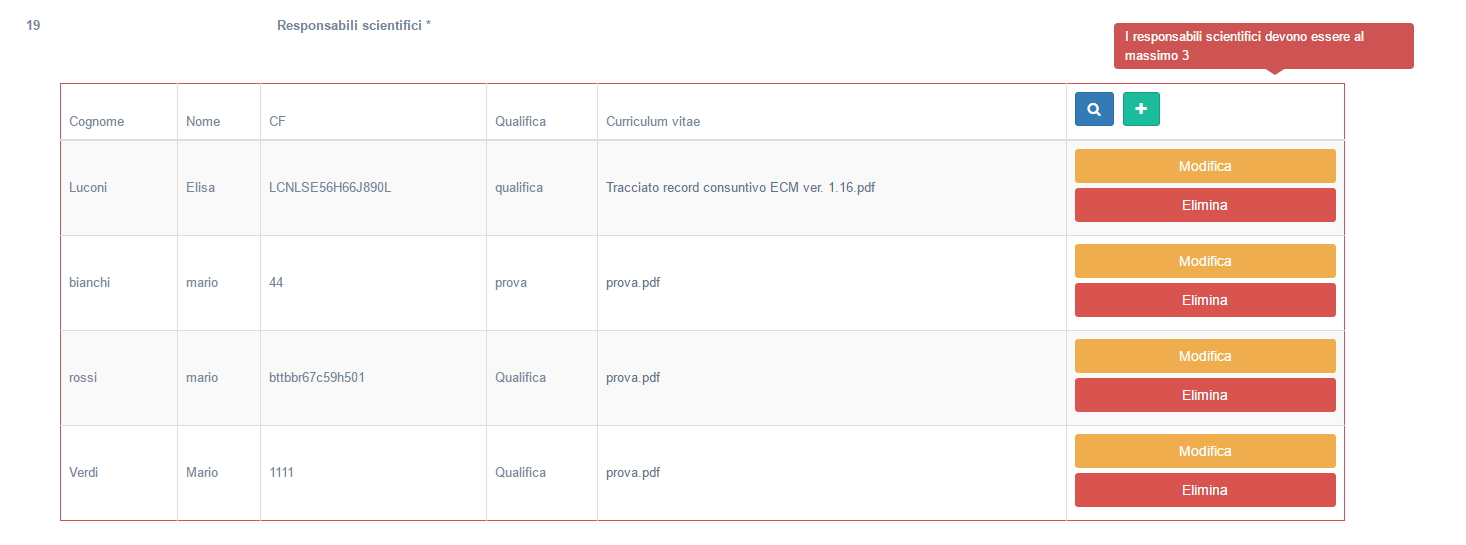The image size is (1466, 545).
Task: Click the Responsabili scientifici field label
Action: [x=353, y=25]
